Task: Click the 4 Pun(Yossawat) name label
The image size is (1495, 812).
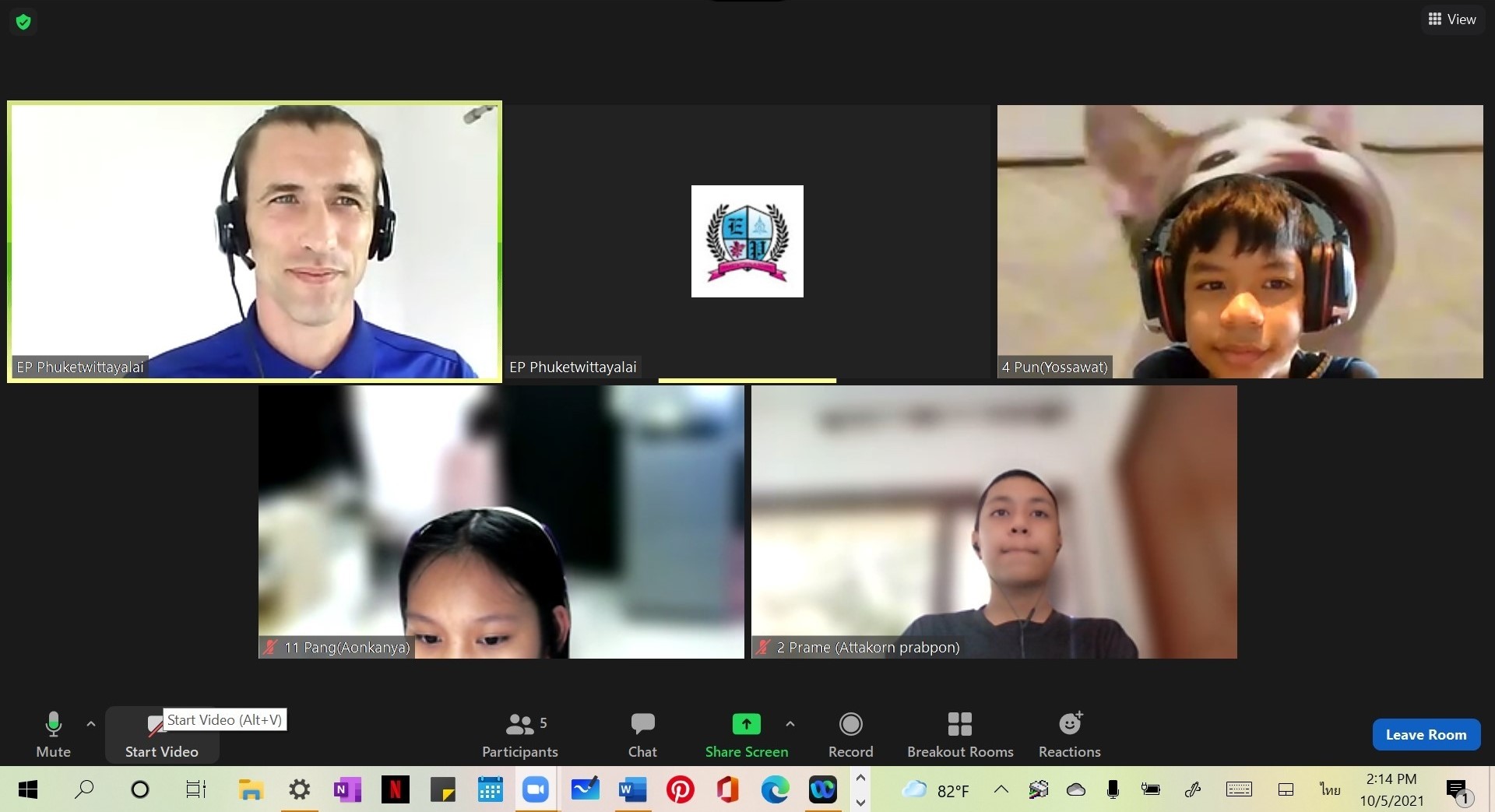Action: pyautogui.click(x=1054, y=367)
